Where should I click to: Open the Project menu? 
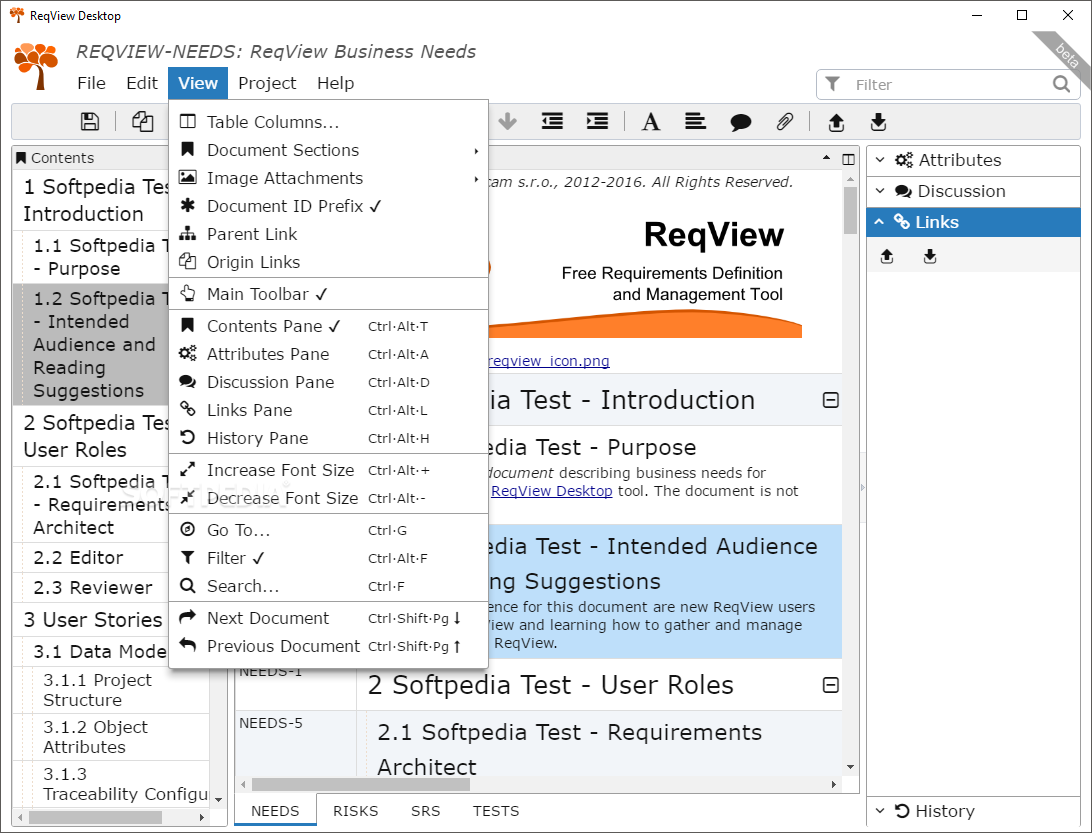pos(267,83)
